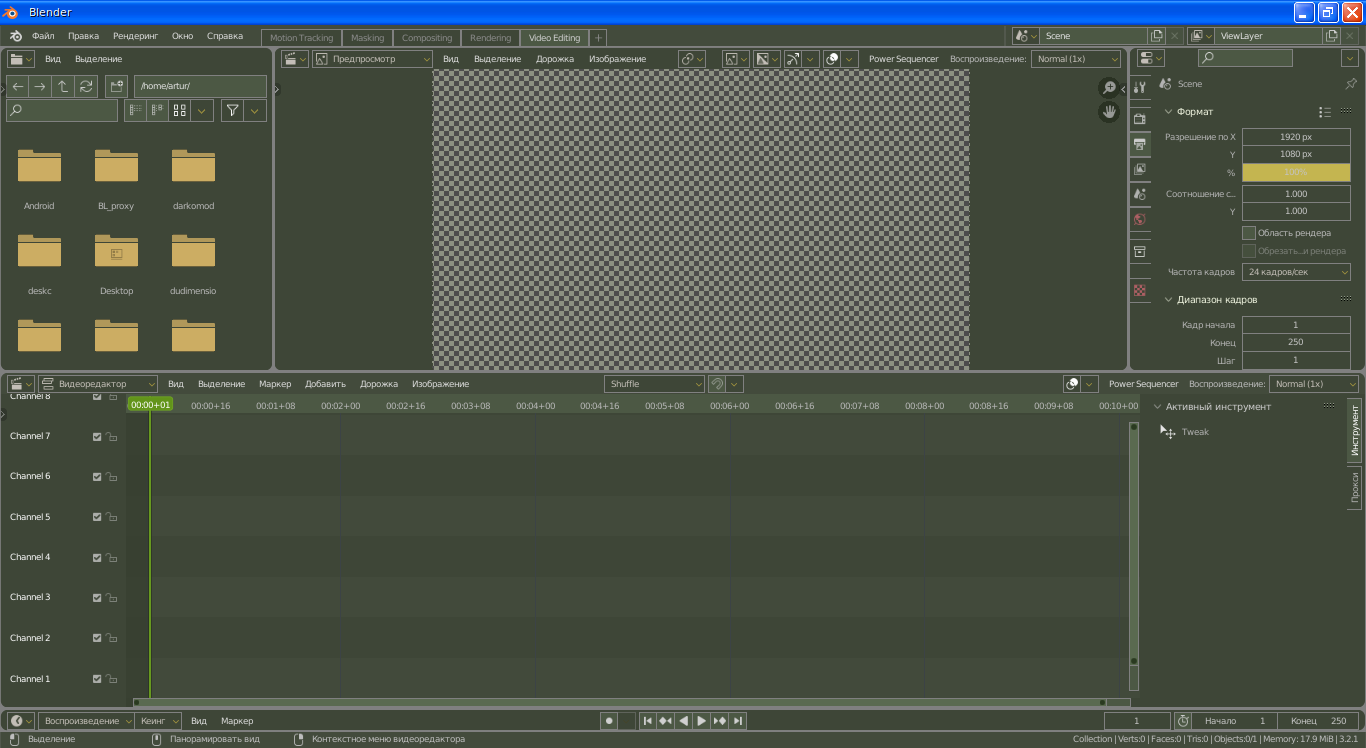The height and width of the screenshot is (748, 1366).
Task: Open sequencer Добавить menu
Action: pos(325,384)
